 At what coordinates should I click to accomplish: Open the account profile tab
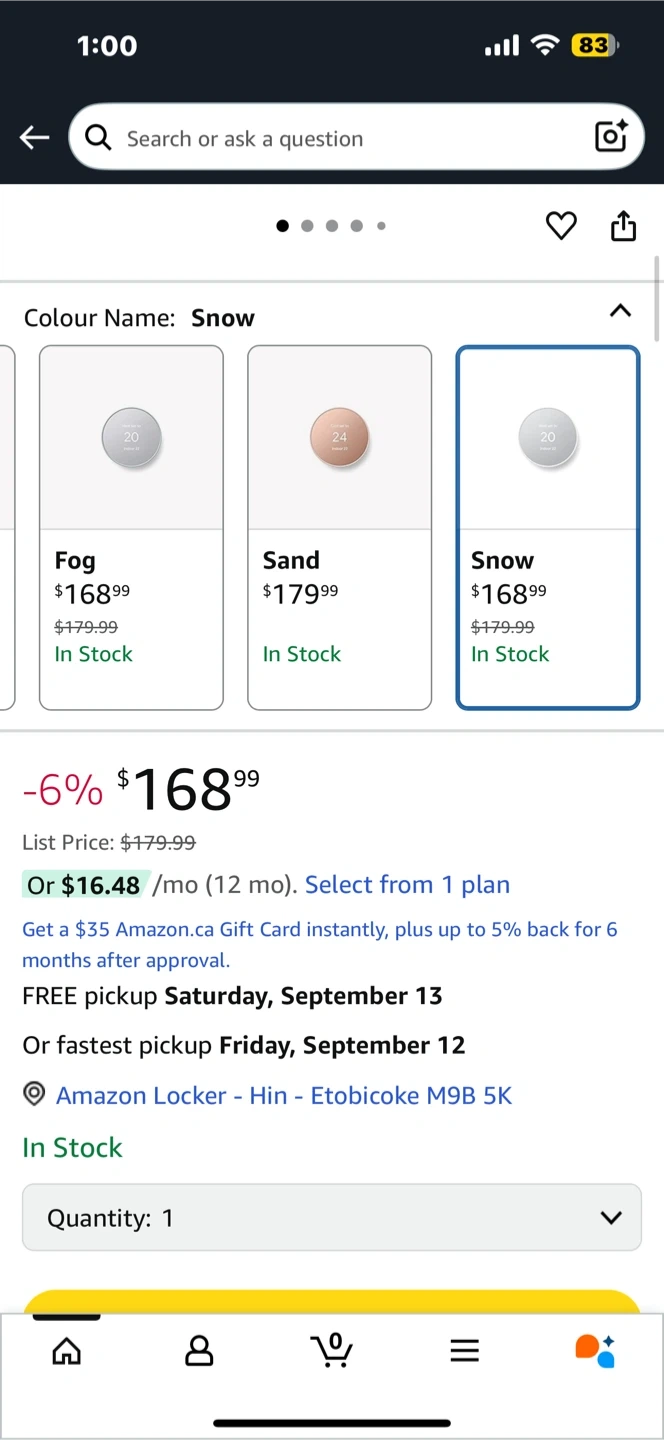200,1351
